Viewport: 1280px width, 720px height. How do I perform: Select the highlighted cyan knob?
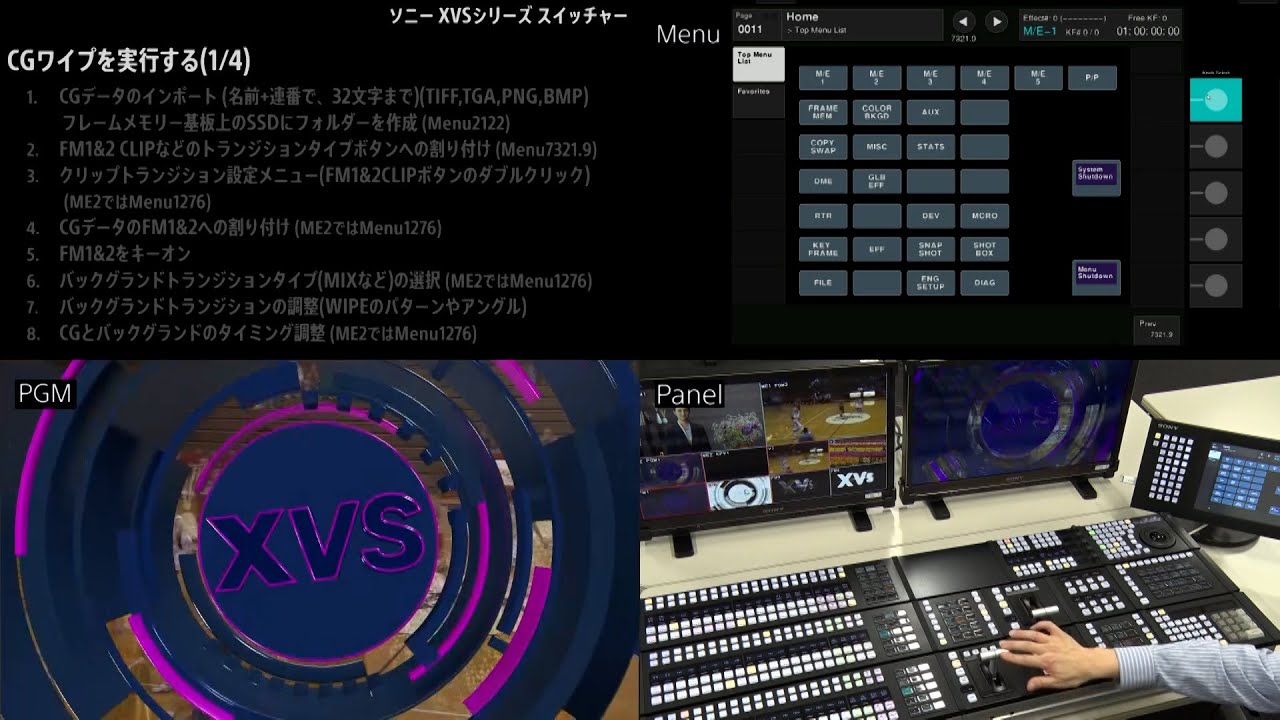click(1215, 99)
